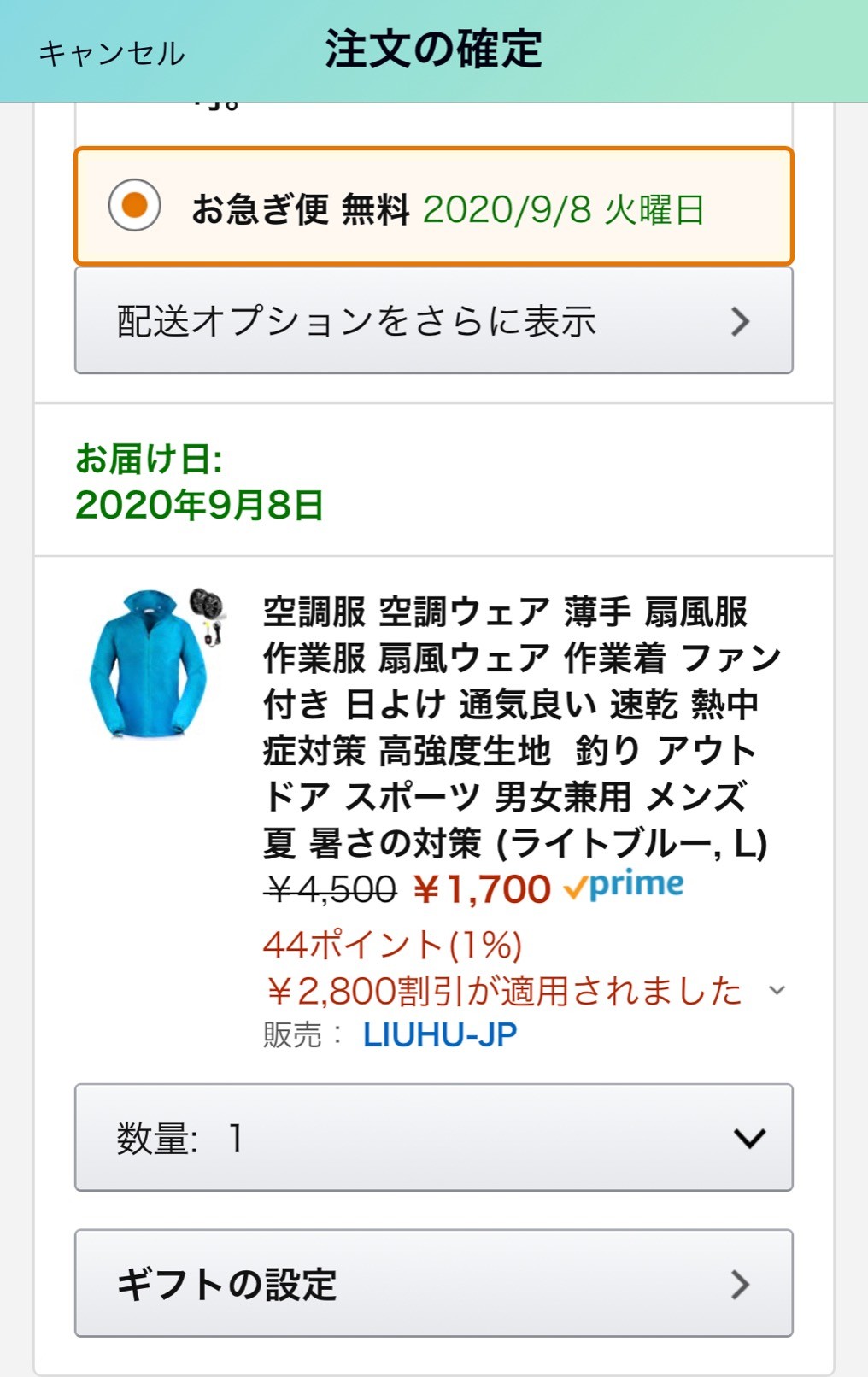Tap the crossed-out ¥4,500 price

tap(331, 890)
